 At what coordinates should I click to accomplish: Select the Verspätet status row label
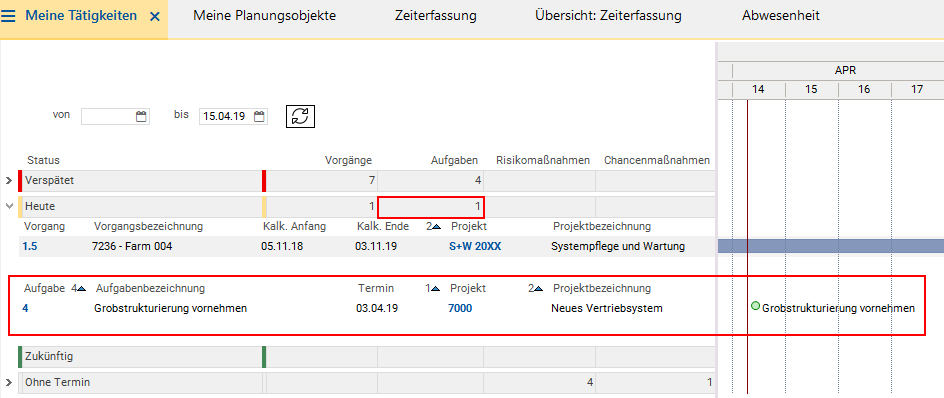pos(50,180)
